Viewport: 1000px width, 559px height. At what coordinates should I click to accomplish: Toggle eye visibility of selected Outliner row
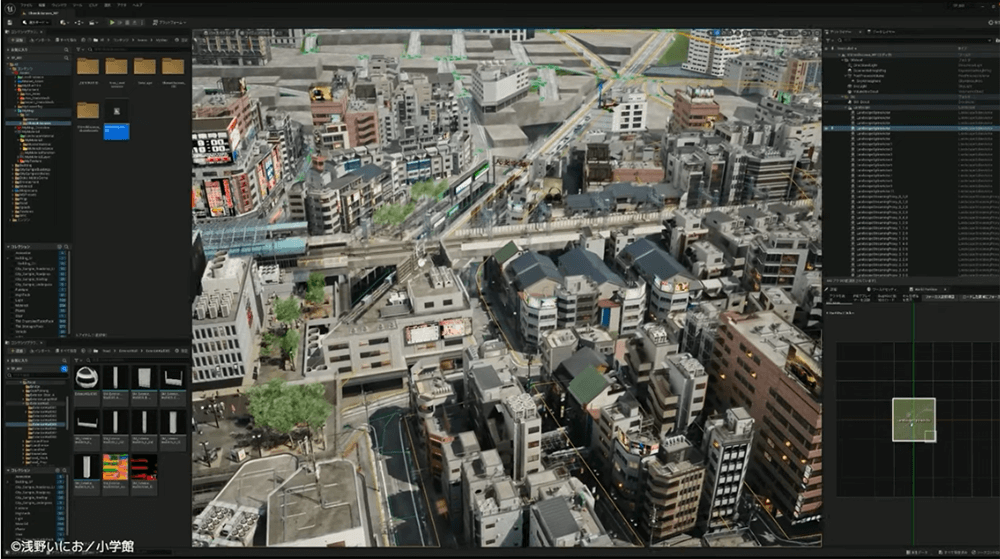click(828, 128)
